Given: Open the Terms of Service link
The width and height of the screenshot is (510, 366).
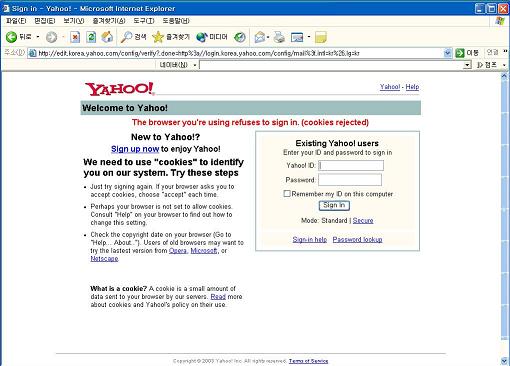Looking at the screenshot, I should tap(308, 361).
